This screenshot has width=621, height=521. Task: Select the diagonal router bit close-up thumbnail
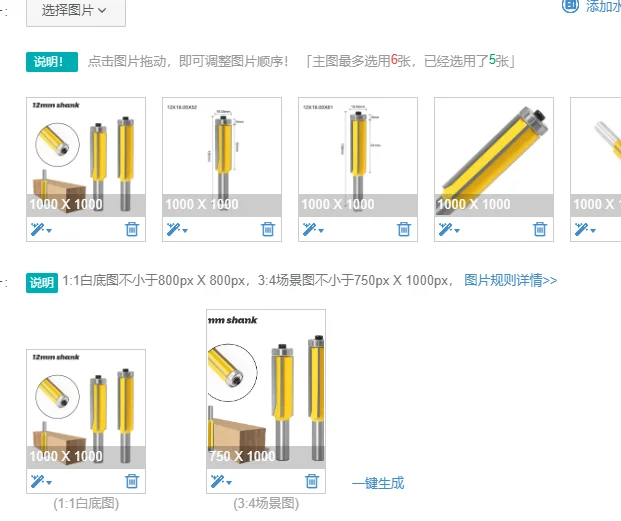click(x=494, y=157)
